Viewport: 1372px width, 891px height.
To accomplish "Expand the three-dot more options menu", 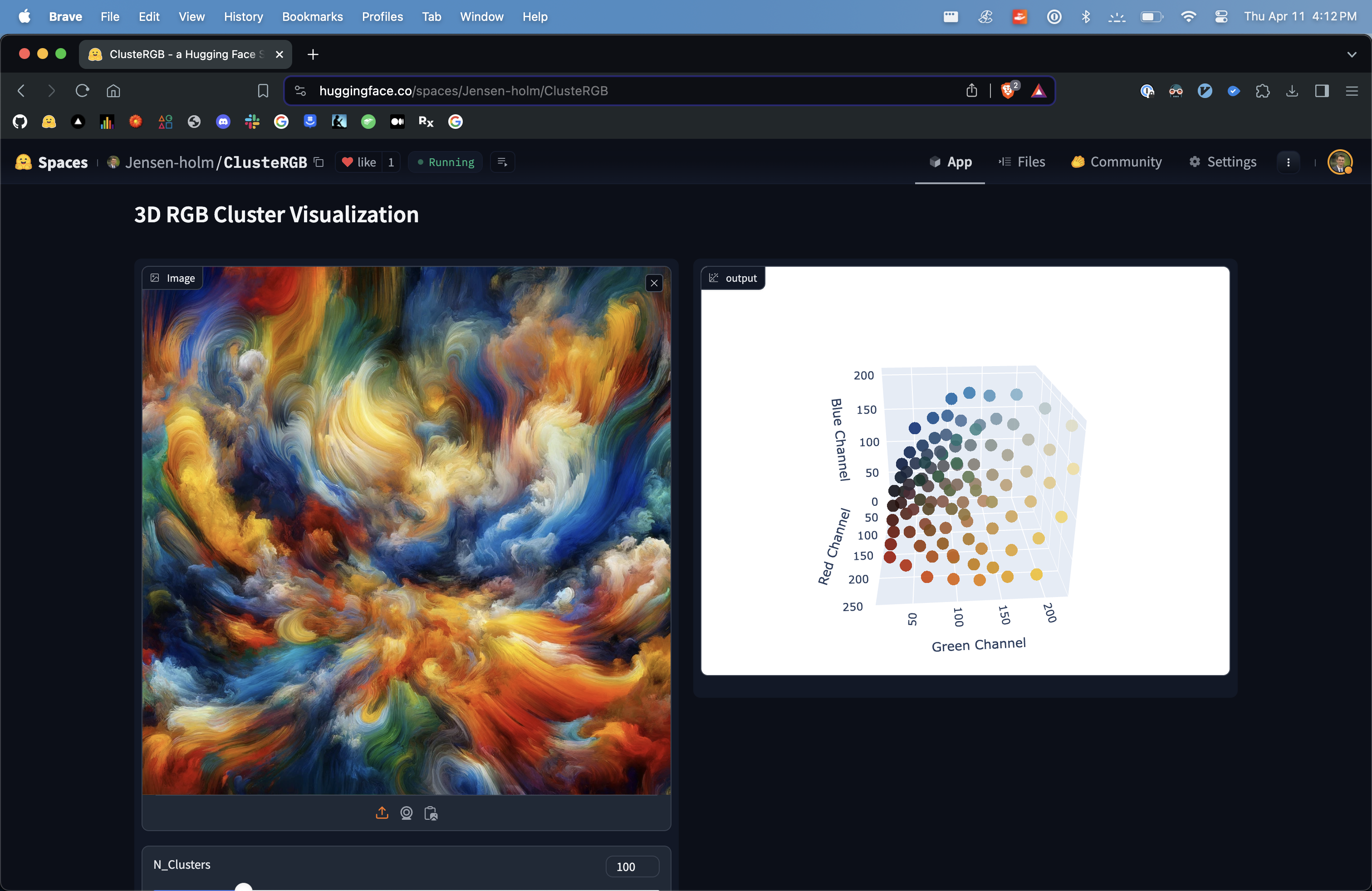I will click(x=1288, y=162).
